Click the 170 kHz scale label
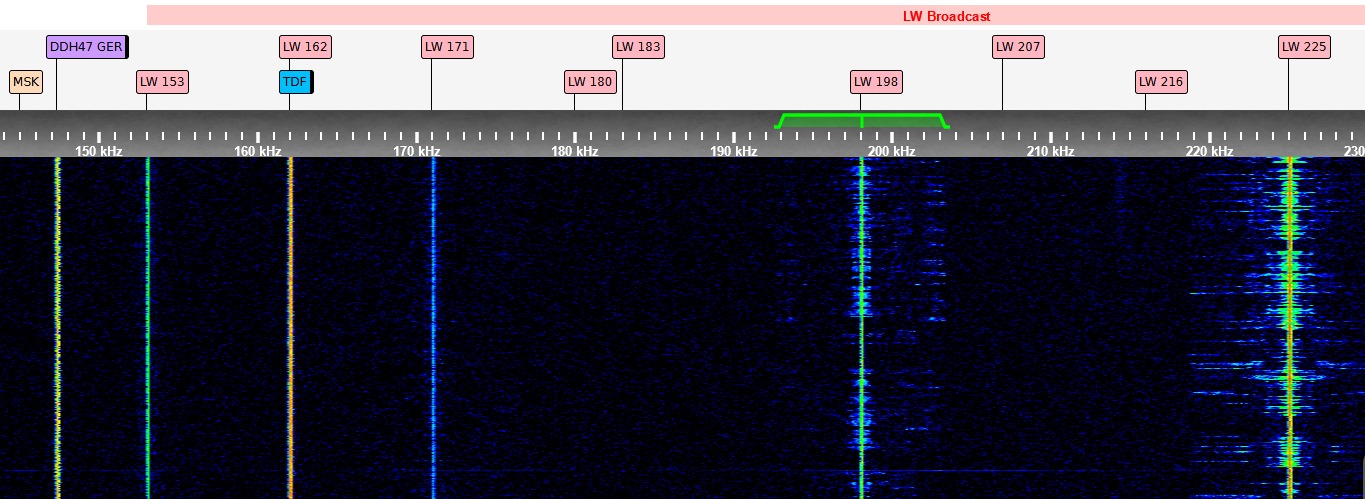Image resolution: width=1365 pixels, height=499 pixels. 417,151
